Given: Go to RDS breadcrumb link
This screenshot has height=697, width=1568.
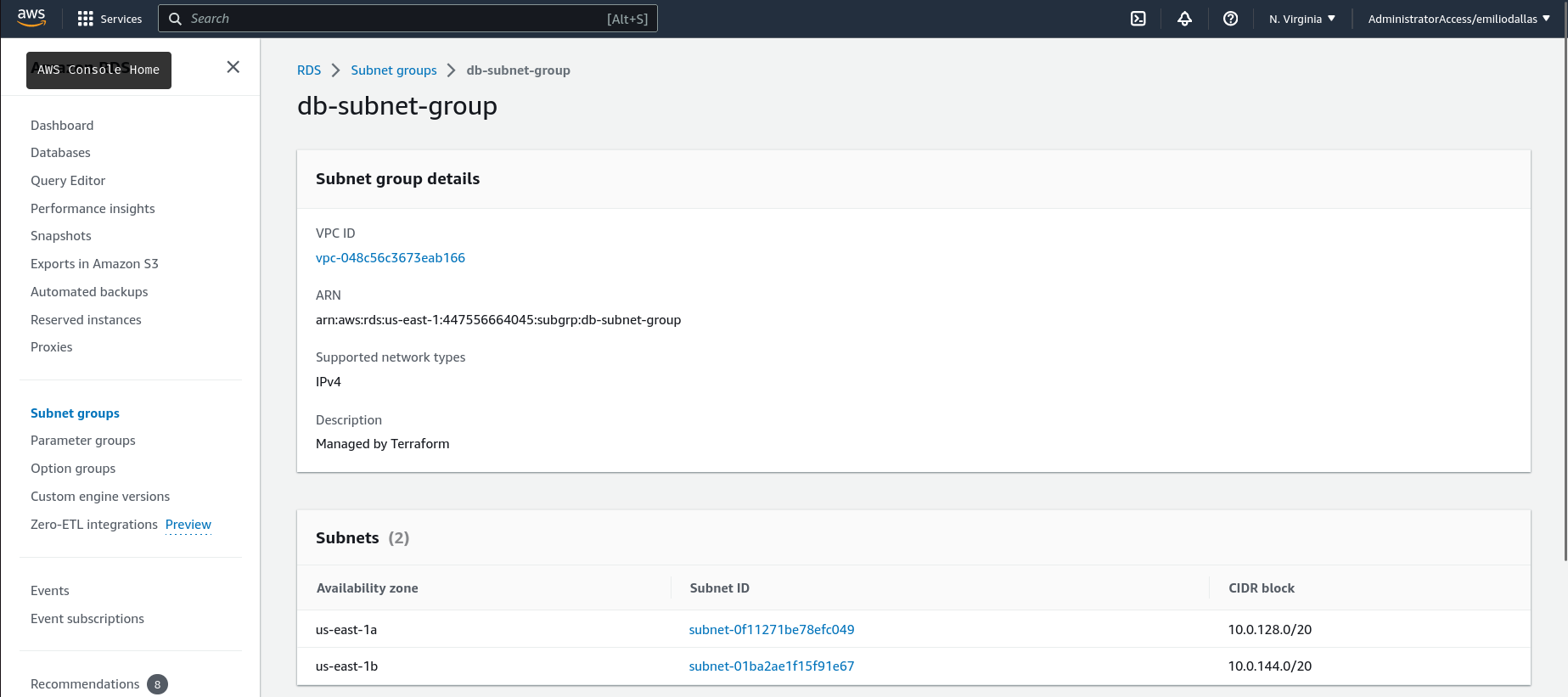Looking at the screenshot, I should [x=309, y=70].
